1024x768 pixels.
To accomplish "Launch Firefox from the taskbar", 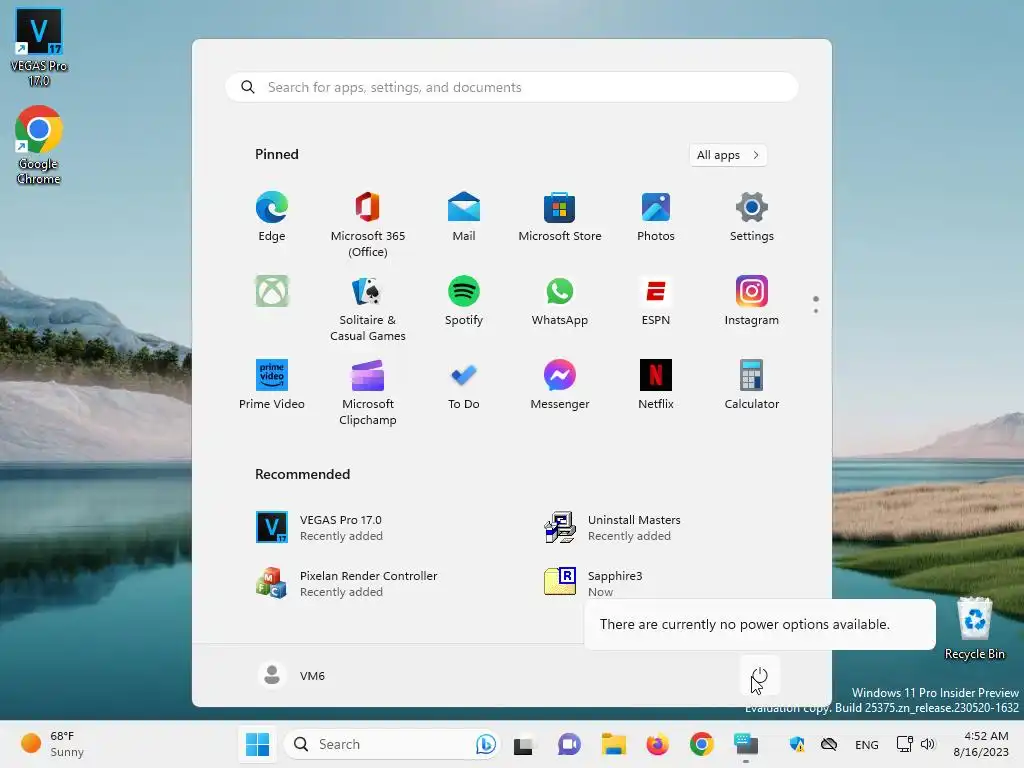I will click(x=658, y=744).
